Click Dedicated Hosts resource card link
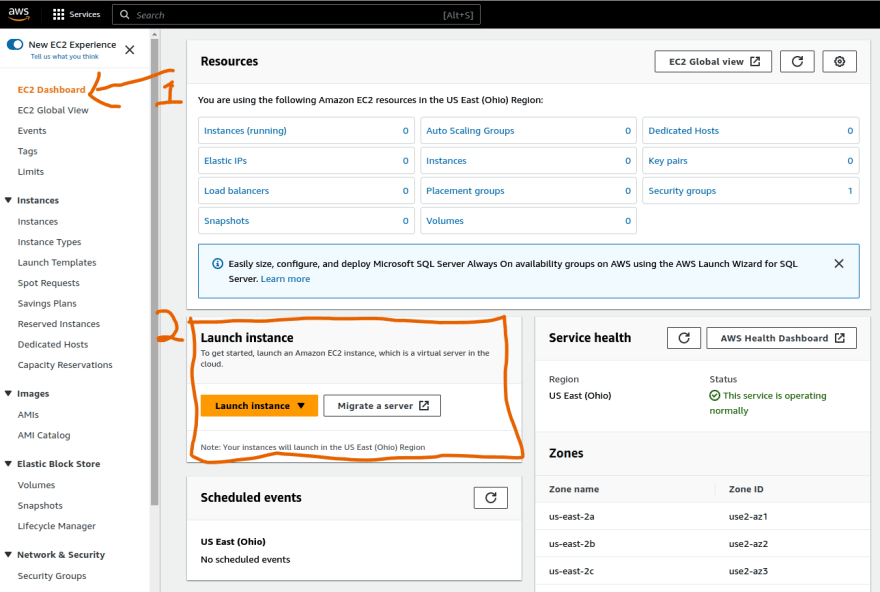The height and width of the screenshot is (592, 880). pyautogui.click(x=684, y=131)
